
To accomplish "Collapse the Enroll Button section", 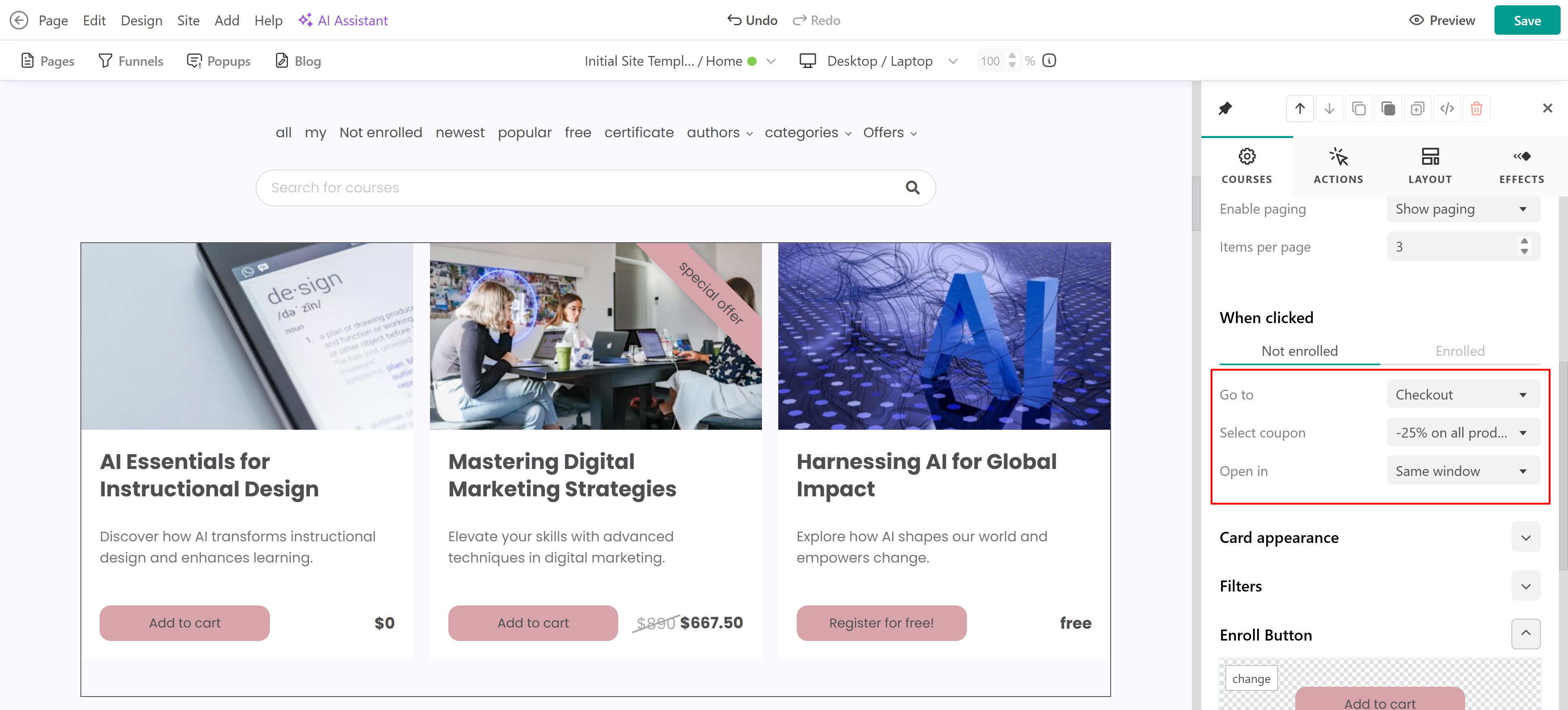I will coord(1526,633).
